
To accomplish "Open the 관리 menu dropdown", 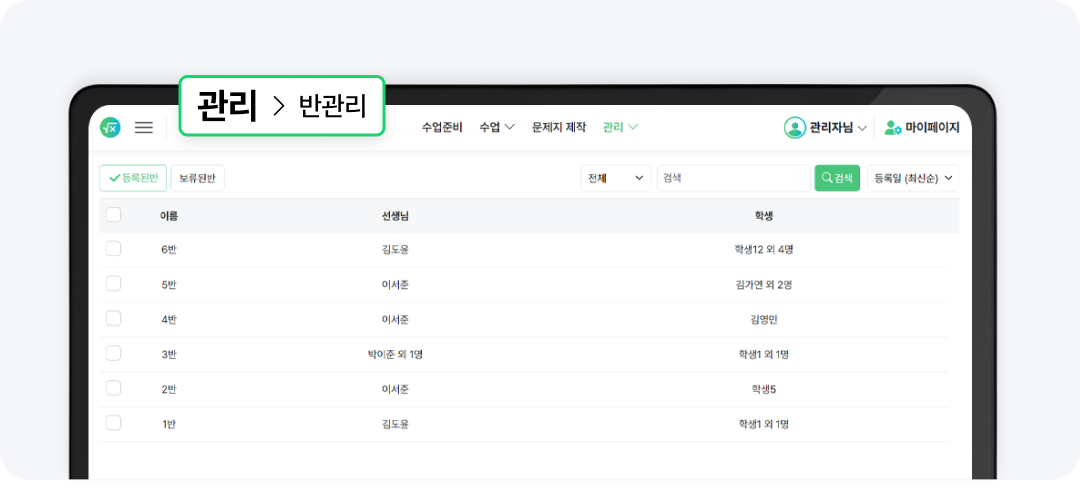I will tap(620, 128).
